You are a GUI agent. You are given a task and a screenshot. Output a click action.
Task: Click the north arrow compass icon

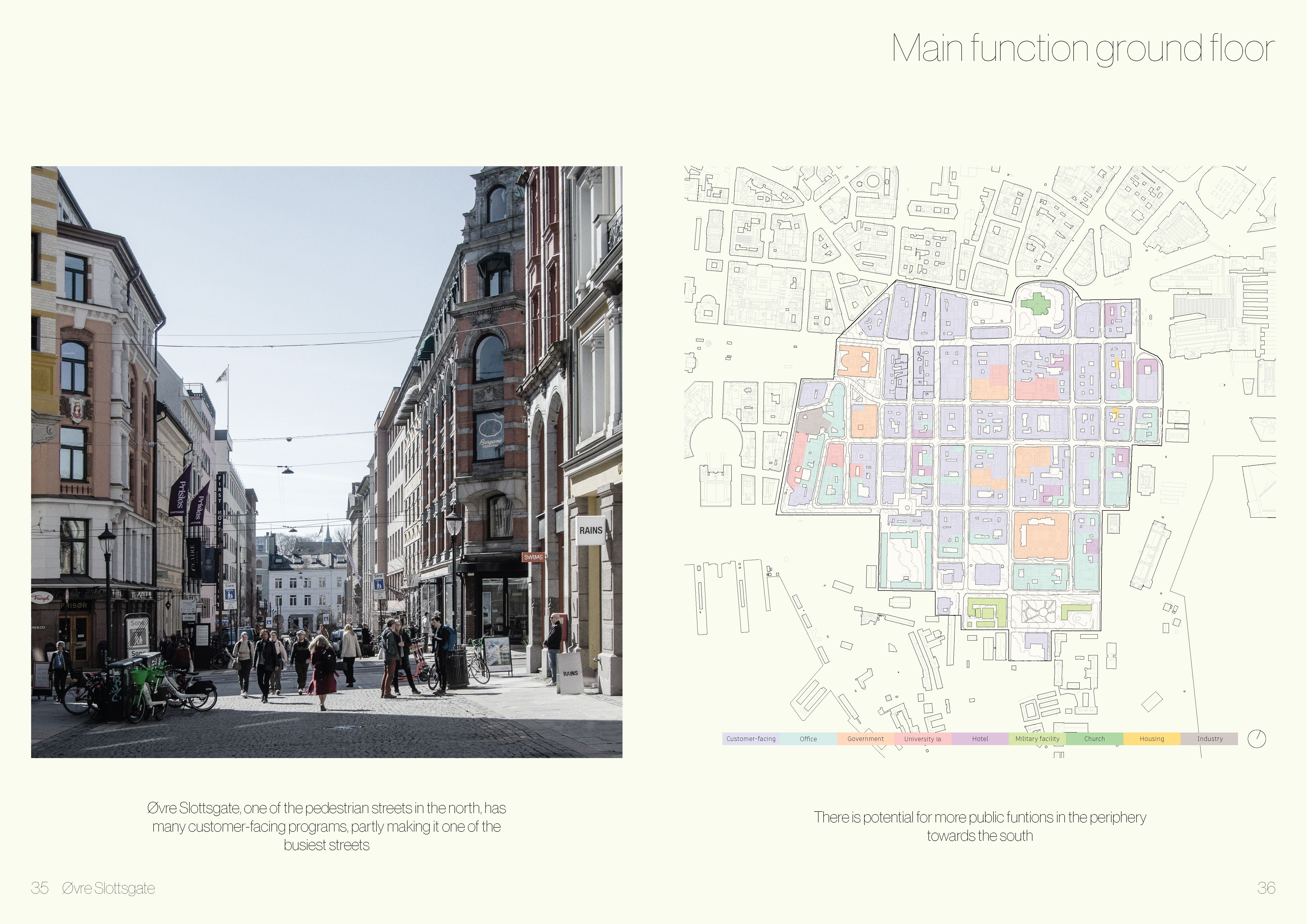1256,739
